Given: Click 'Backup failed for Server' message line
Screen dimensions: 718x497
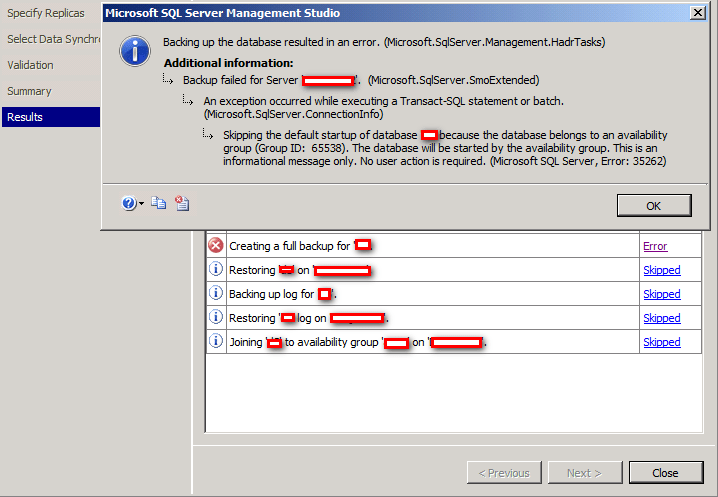Looking at the screenshot, I should (x=361, y=80).
